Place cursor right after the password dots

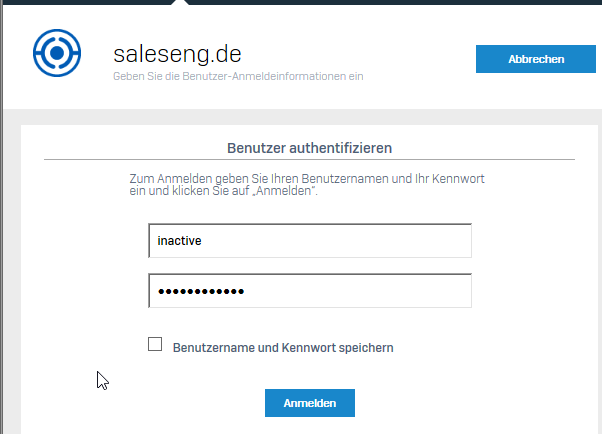coord(245,291)
